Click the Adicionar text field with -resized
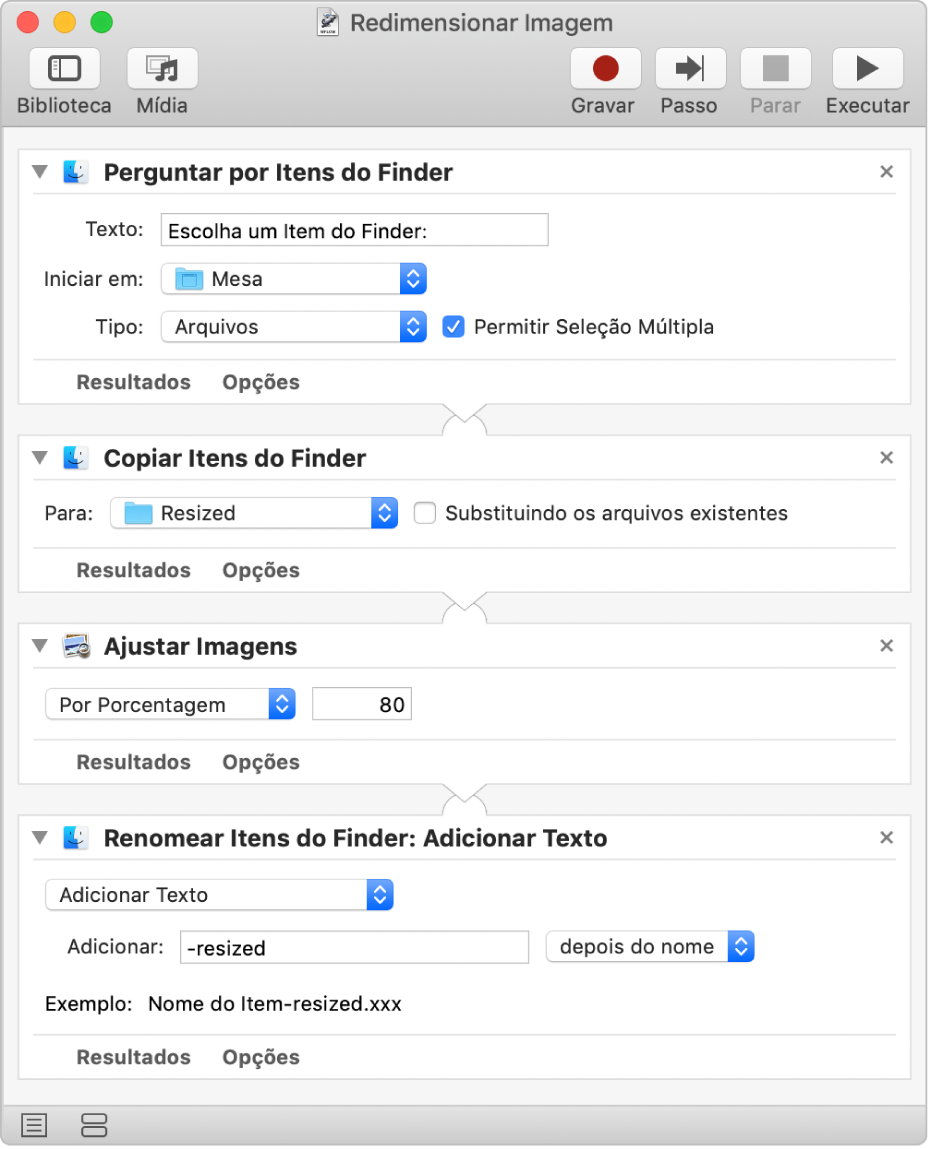Viewport: 931px width, 1149px height. point(354,947)
